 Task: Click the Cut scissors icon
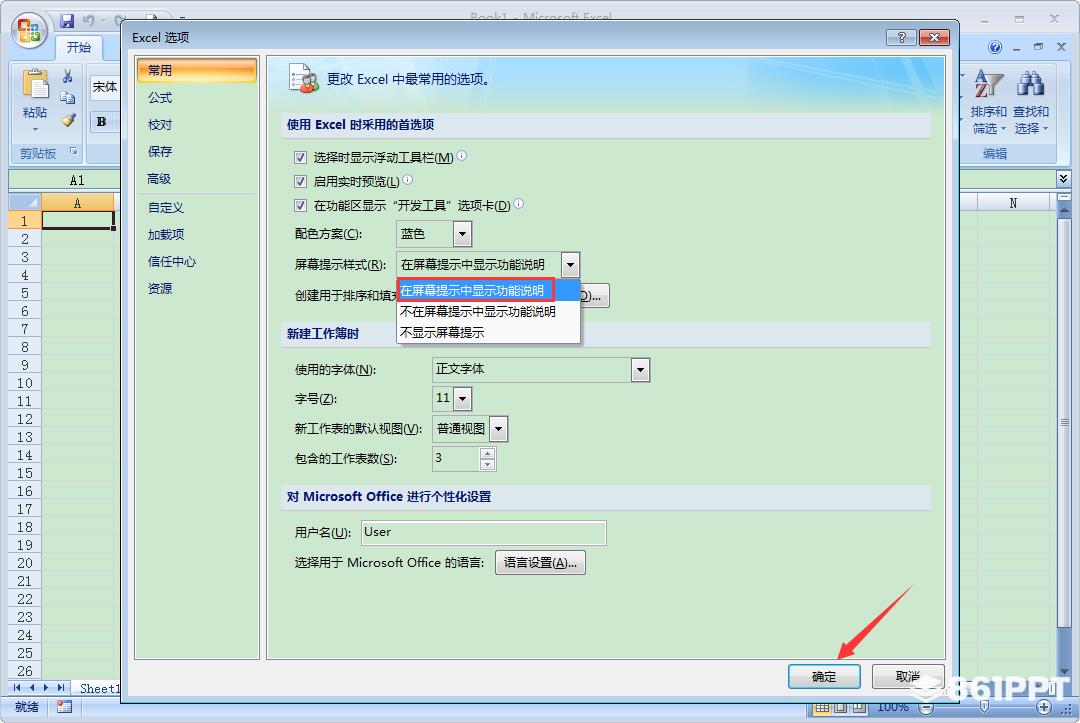click(68, 76)
